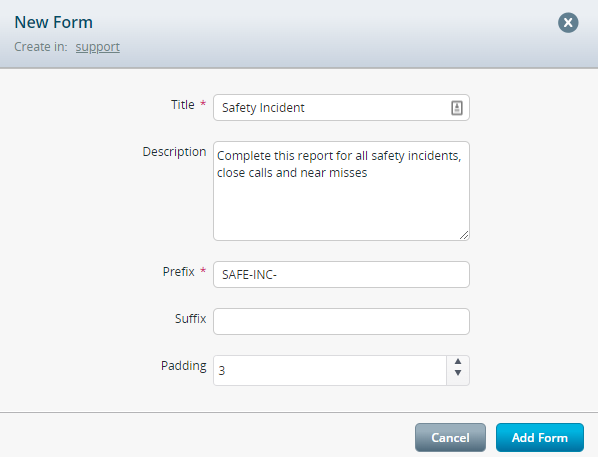Close the New Form dialog

click(x=568, y=23)
